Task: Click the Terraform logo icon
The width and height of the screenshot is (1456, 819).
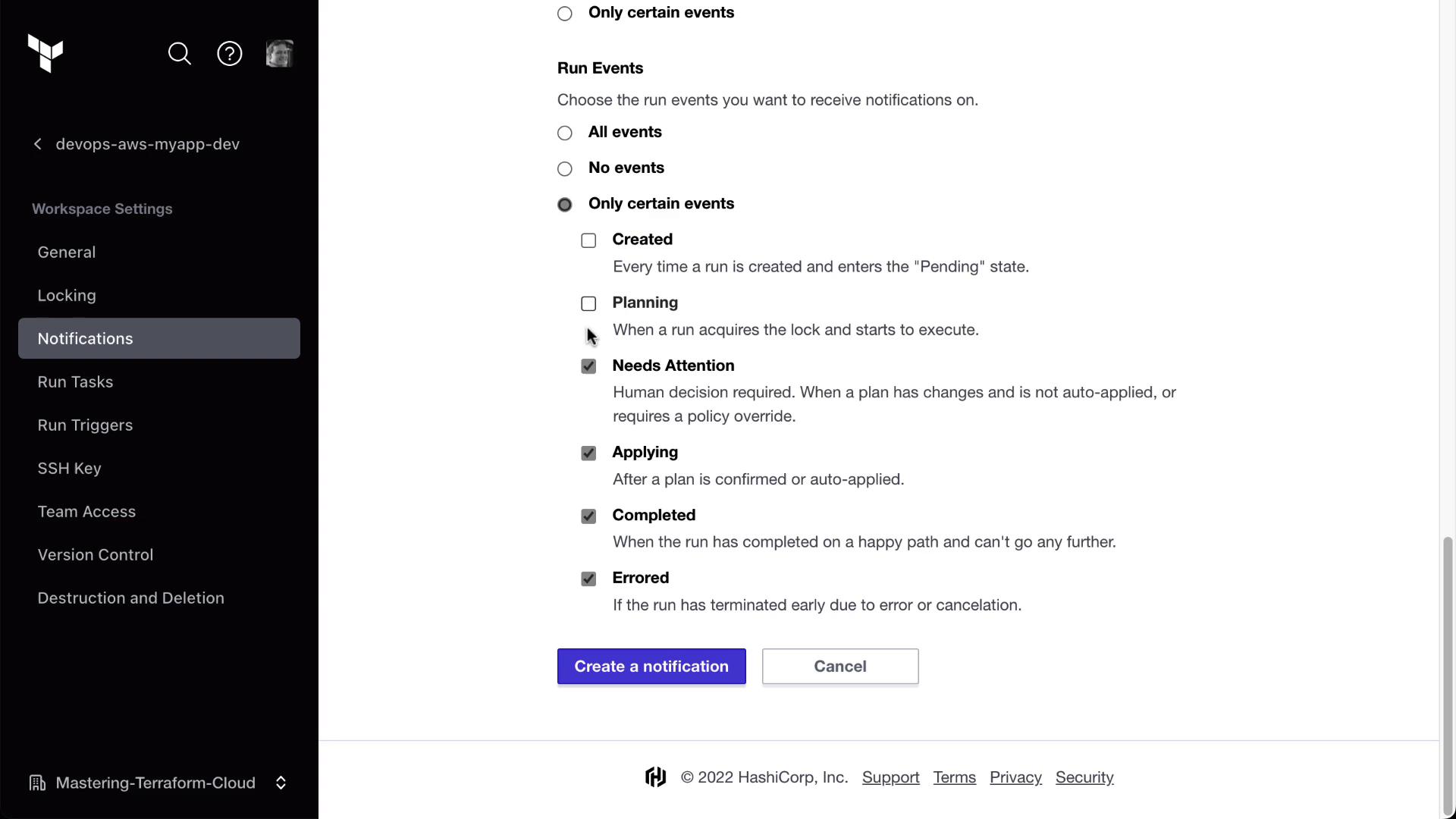Action: [45, 53]
